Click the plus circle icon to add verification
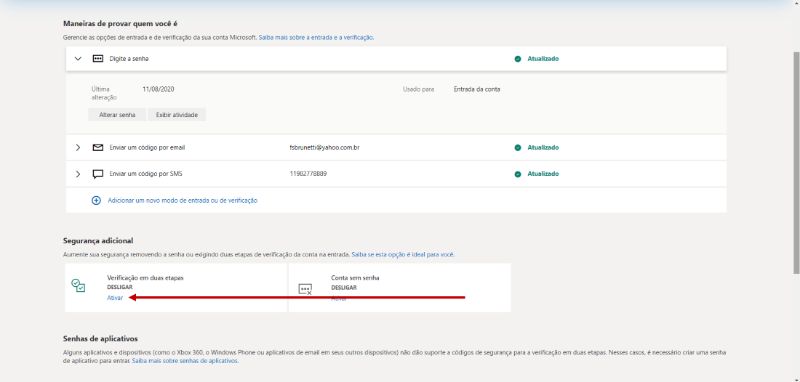Image resolution: width=800 pixels, height=382 pixels. click(96, 200)
